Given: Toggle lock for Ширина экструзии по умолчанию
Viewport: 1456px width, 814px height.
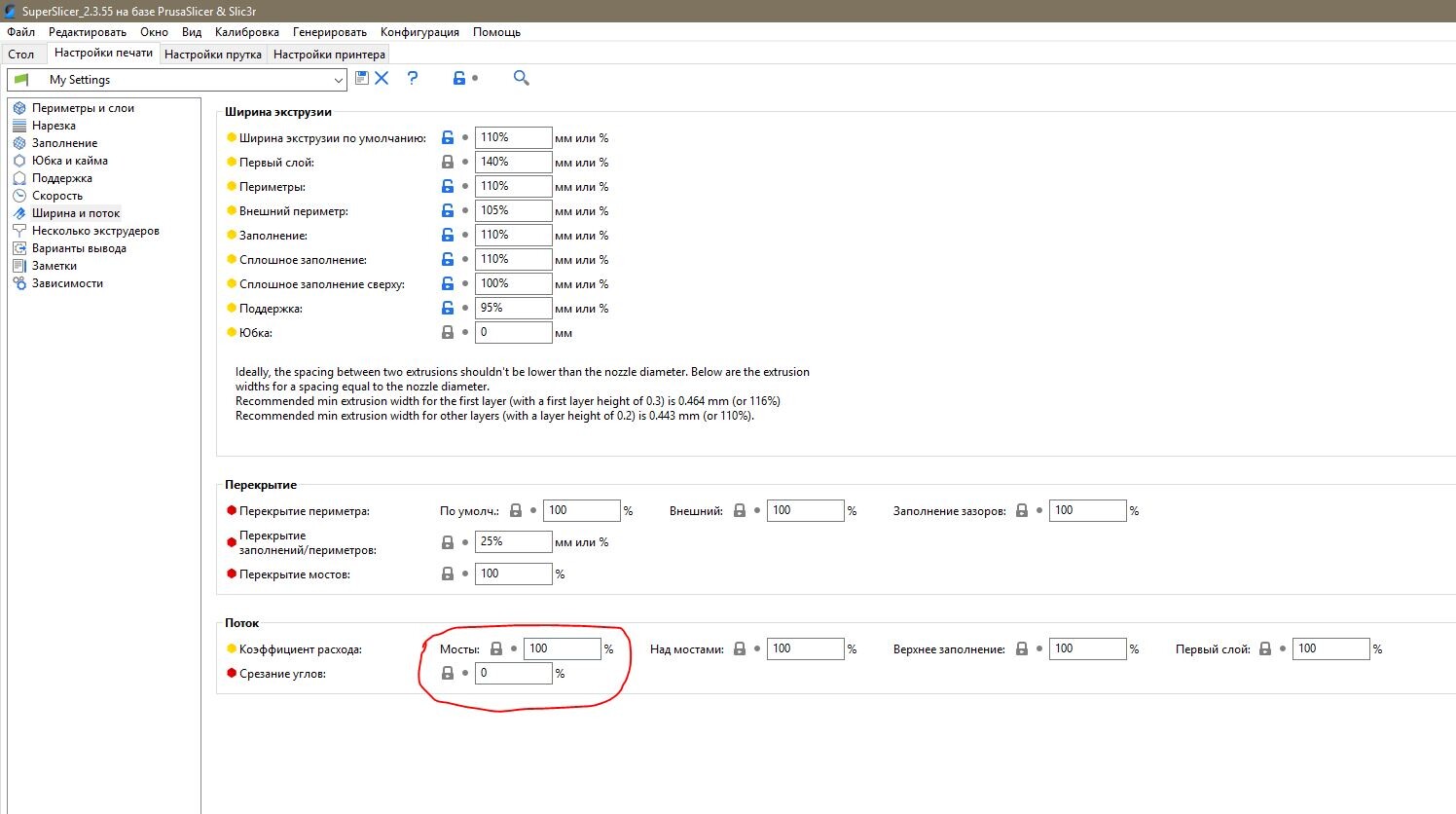Looking at the screenshot, I should tap(448, 138).
